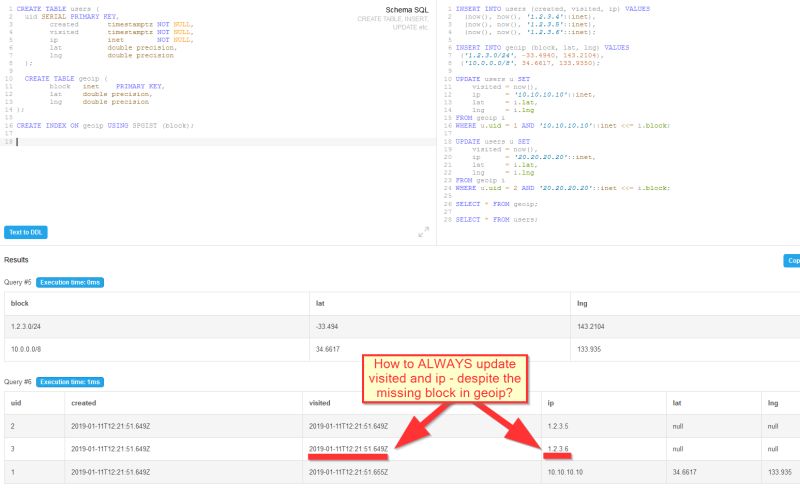Select the -33.494 latitude cell

pyautogui.click(x=440, y=327)
